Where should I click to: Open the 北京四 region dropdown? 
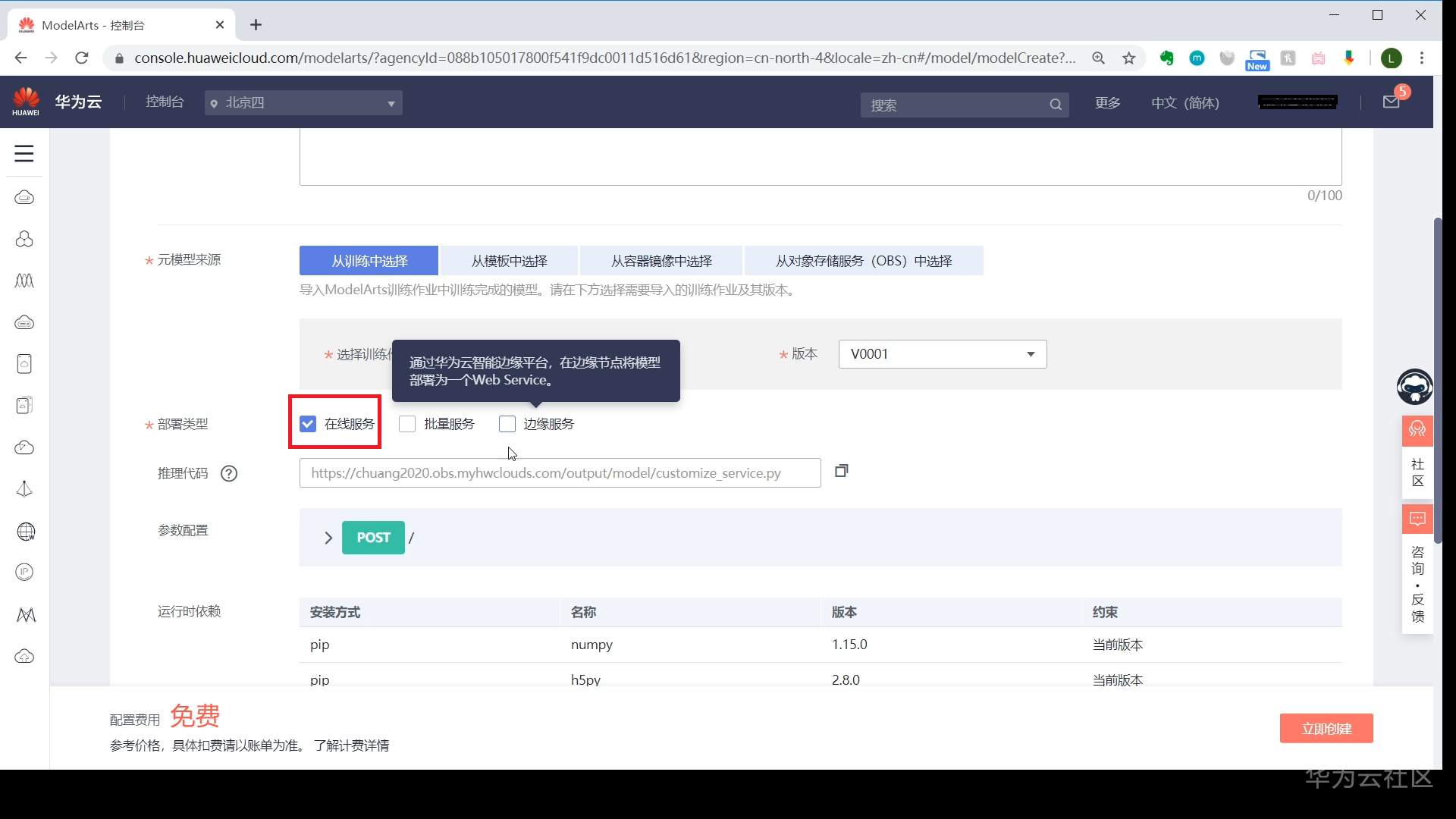click(303, 103)
